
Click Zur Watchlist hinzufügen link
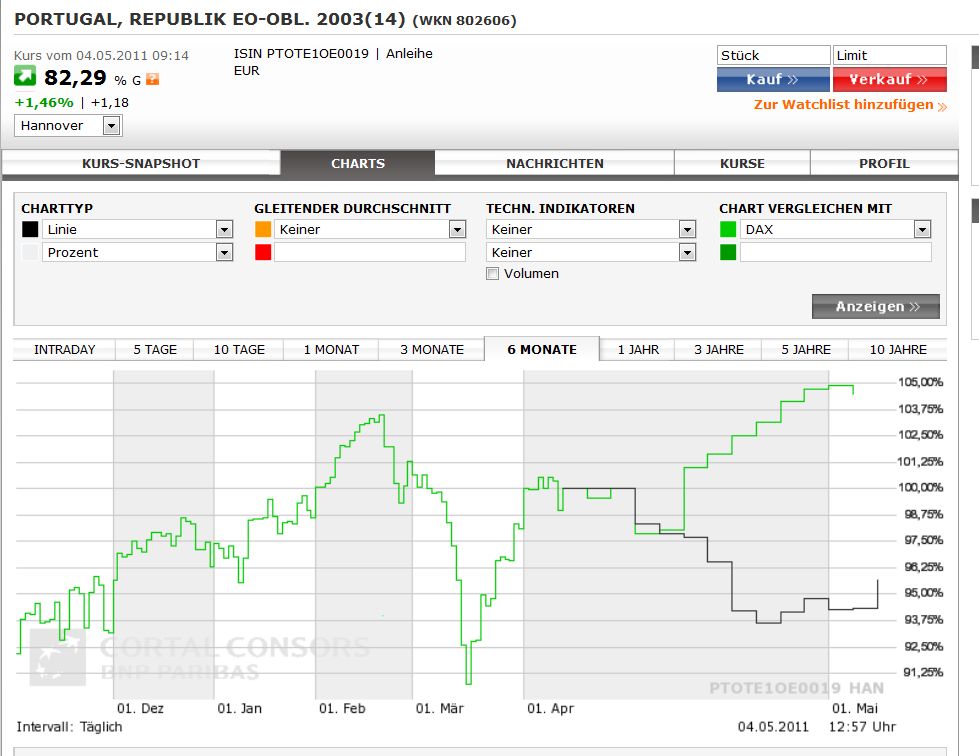click(x=843, y=105)
